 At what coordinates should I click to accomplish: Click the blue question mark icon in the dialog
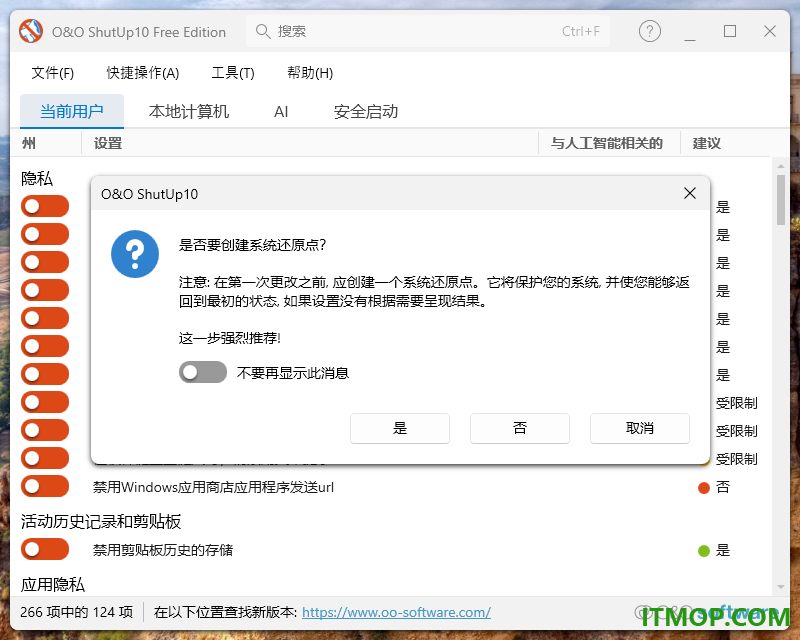[135, 254]
